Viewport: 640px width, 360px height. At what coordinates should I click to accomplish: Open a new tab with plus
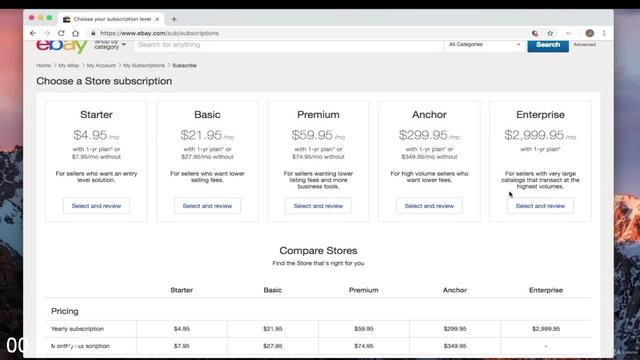point(174,19)
